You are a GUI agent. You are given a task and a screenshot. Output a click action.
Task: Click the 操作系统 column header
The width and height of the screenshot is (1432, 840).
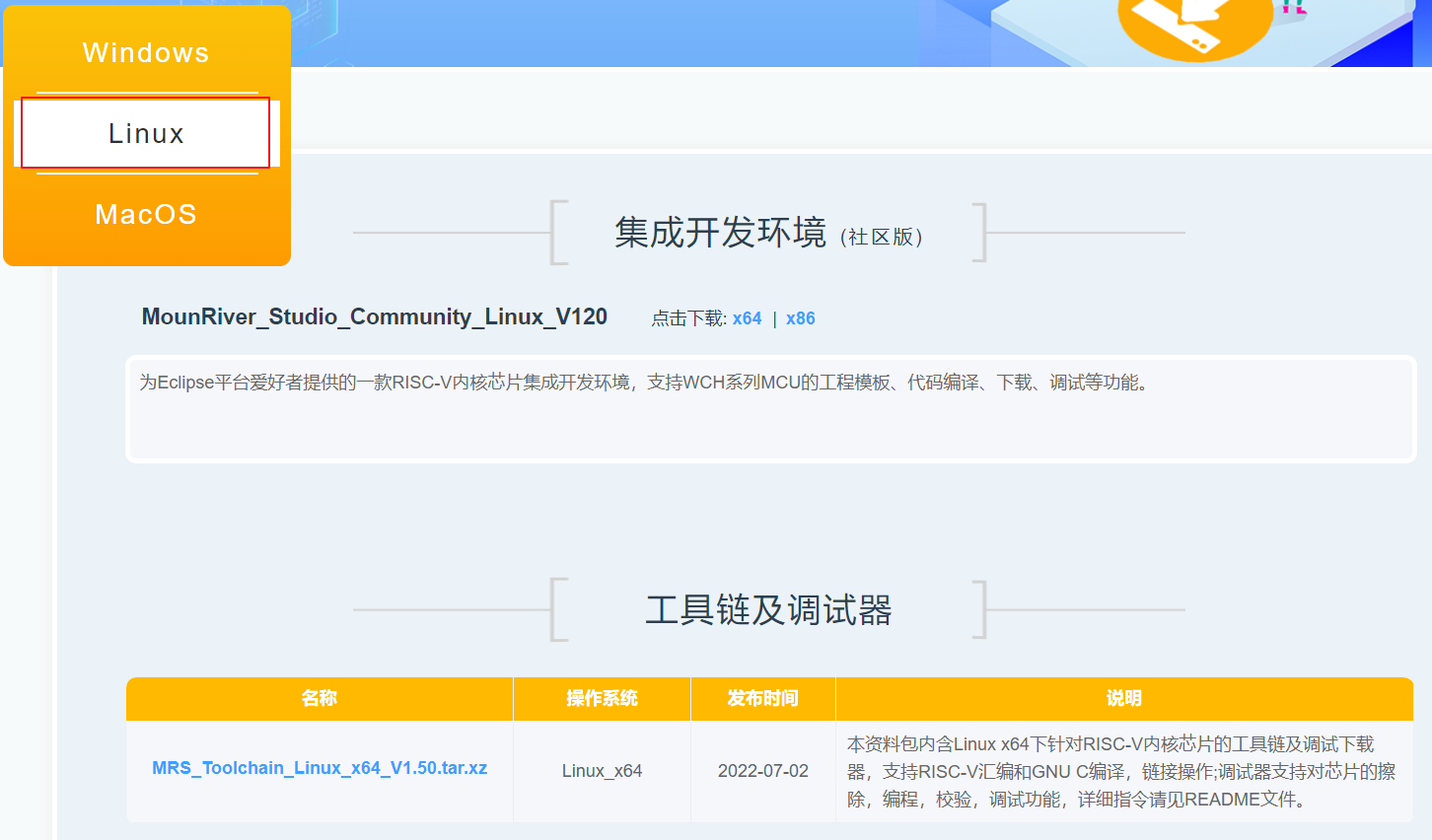point(602,698)
